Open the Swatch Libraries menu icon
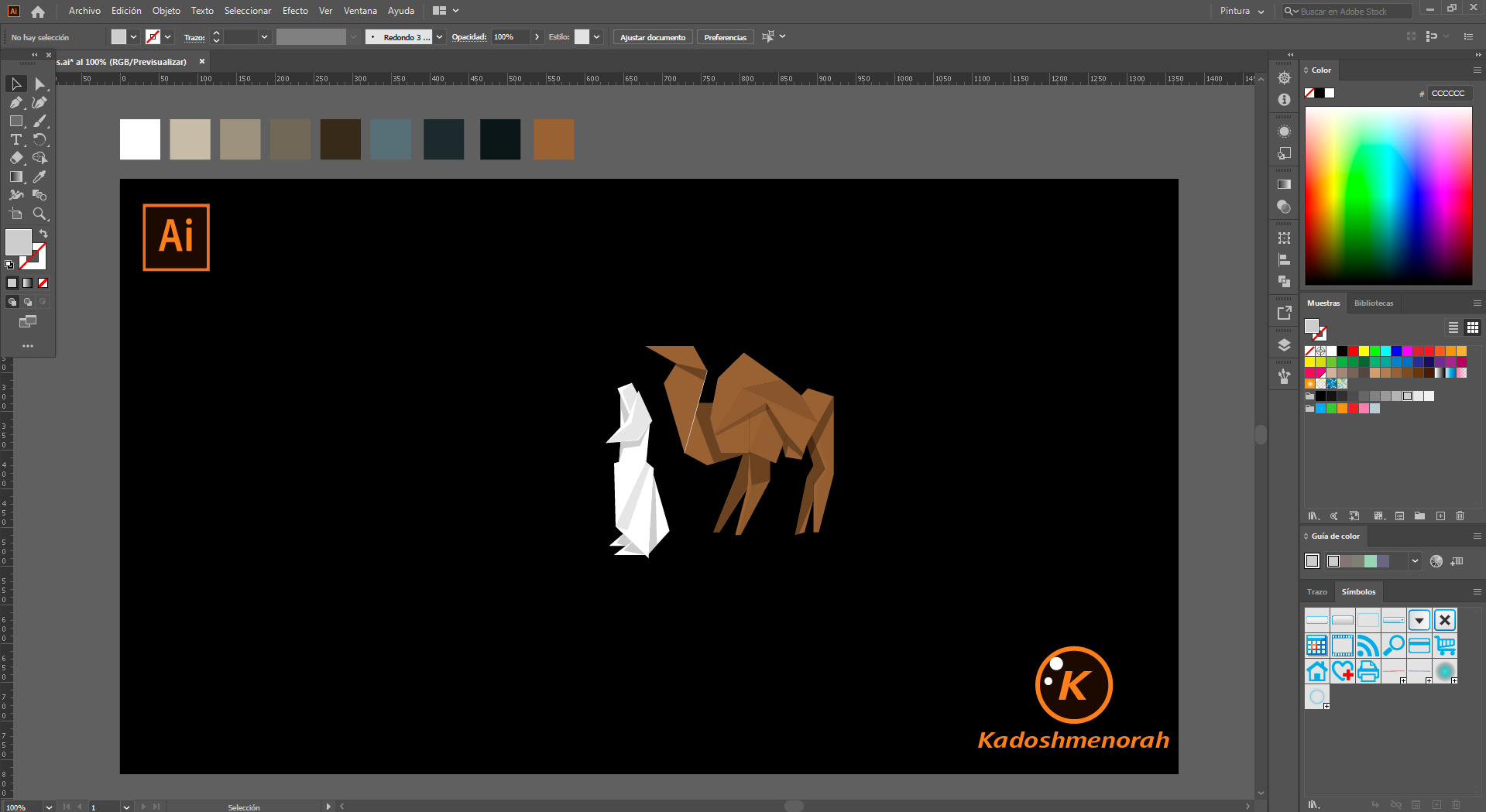1486x812 pixels. pyautogui.click(x=1314, y=516)
